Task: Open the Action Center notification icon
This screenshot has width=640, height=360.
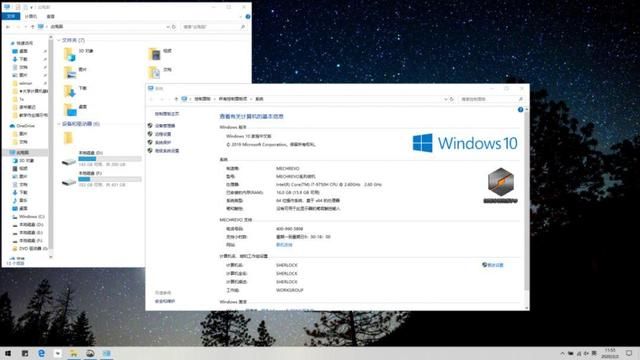Action: 629,353
